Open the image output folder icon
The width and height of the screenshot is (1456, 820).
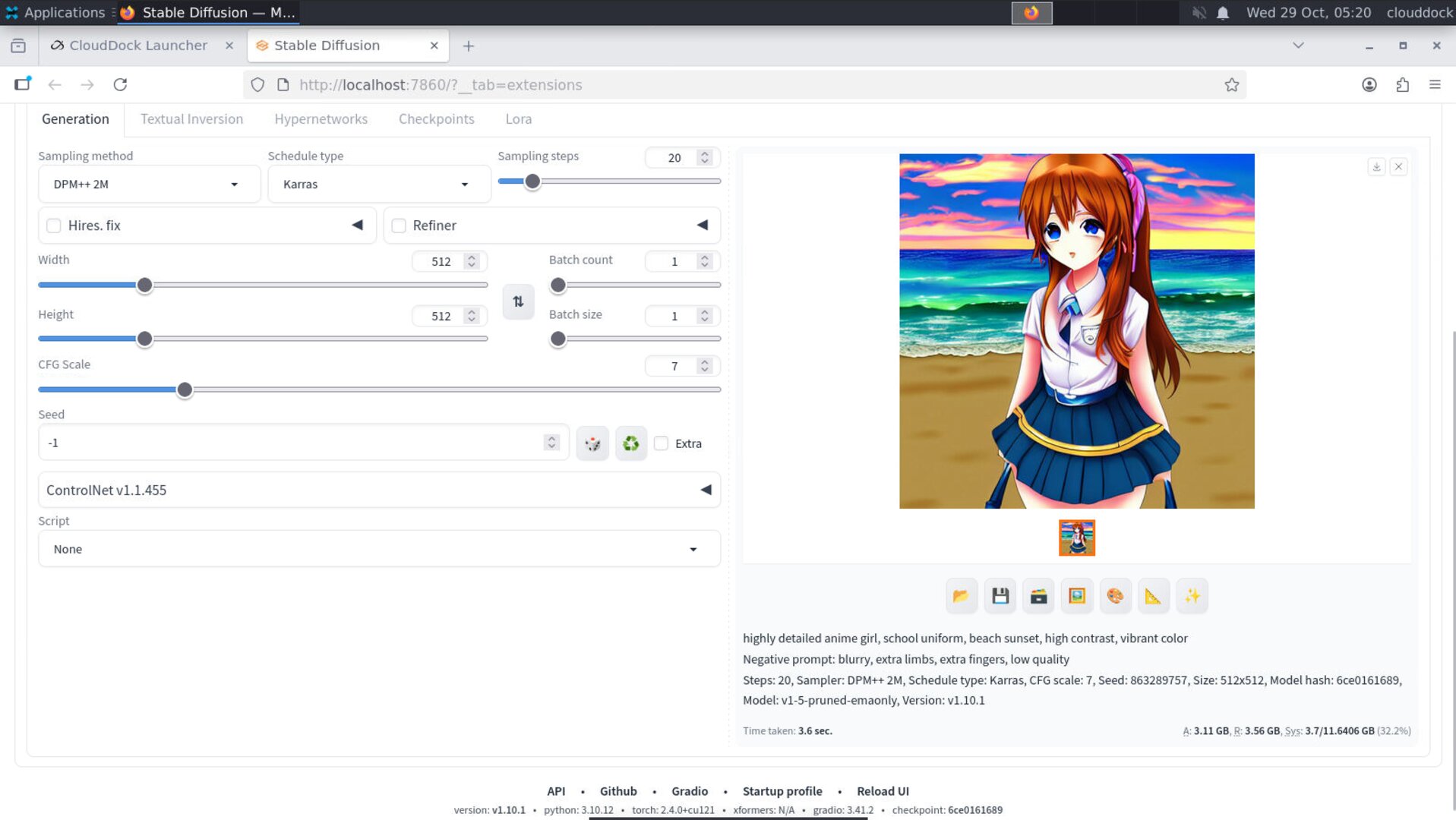[x=961, y=596]
